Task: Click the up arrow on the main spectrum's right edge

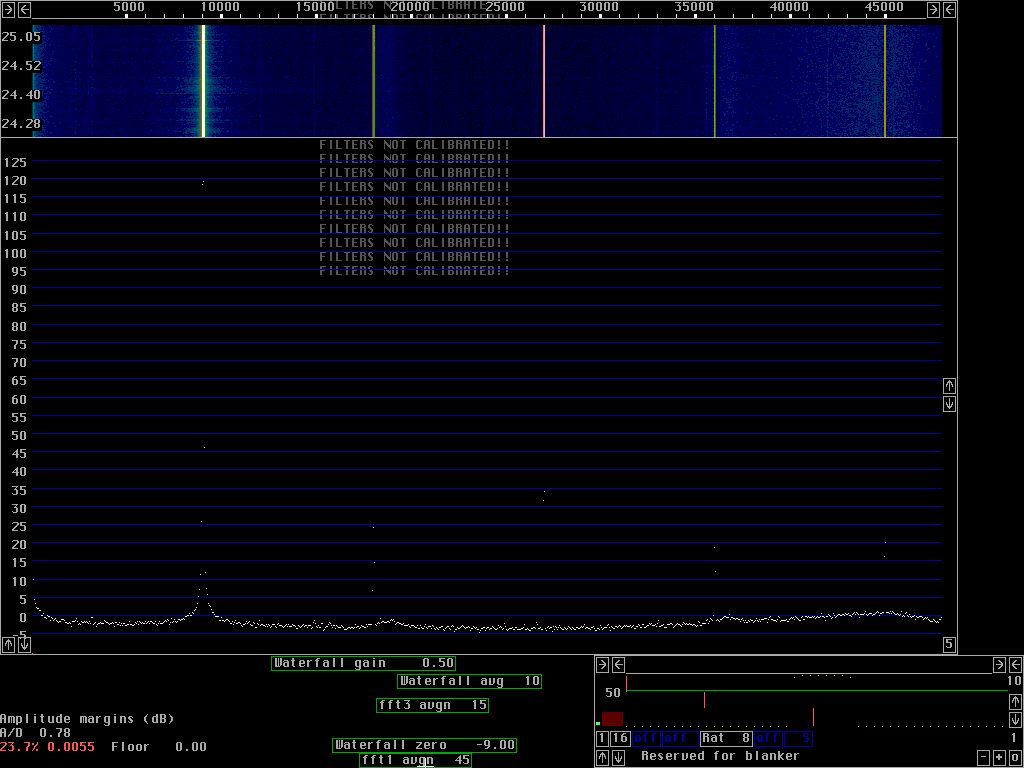Action: point(950,385)
